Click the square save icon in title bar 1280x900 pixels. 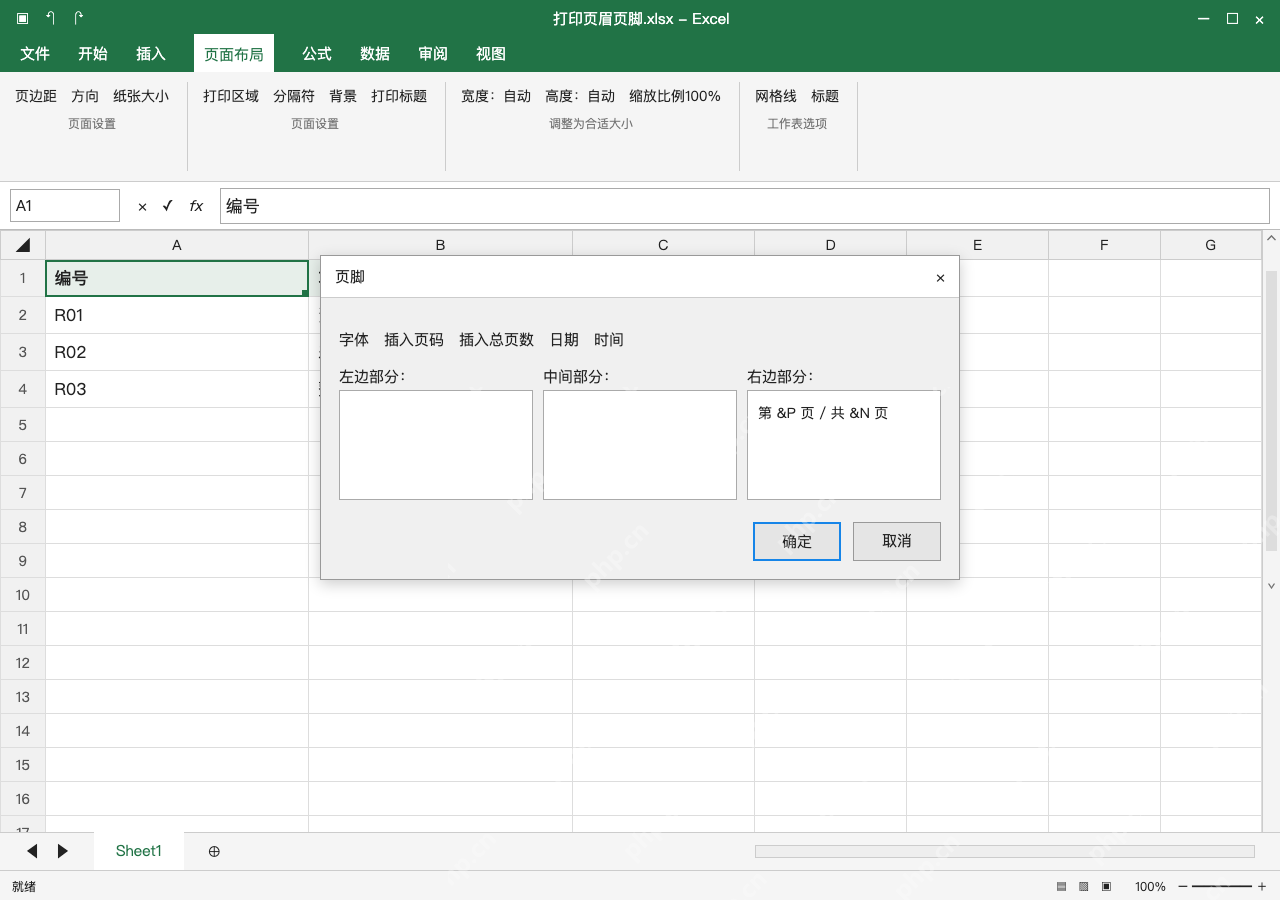pyautogui.click(x=23, y=18)
